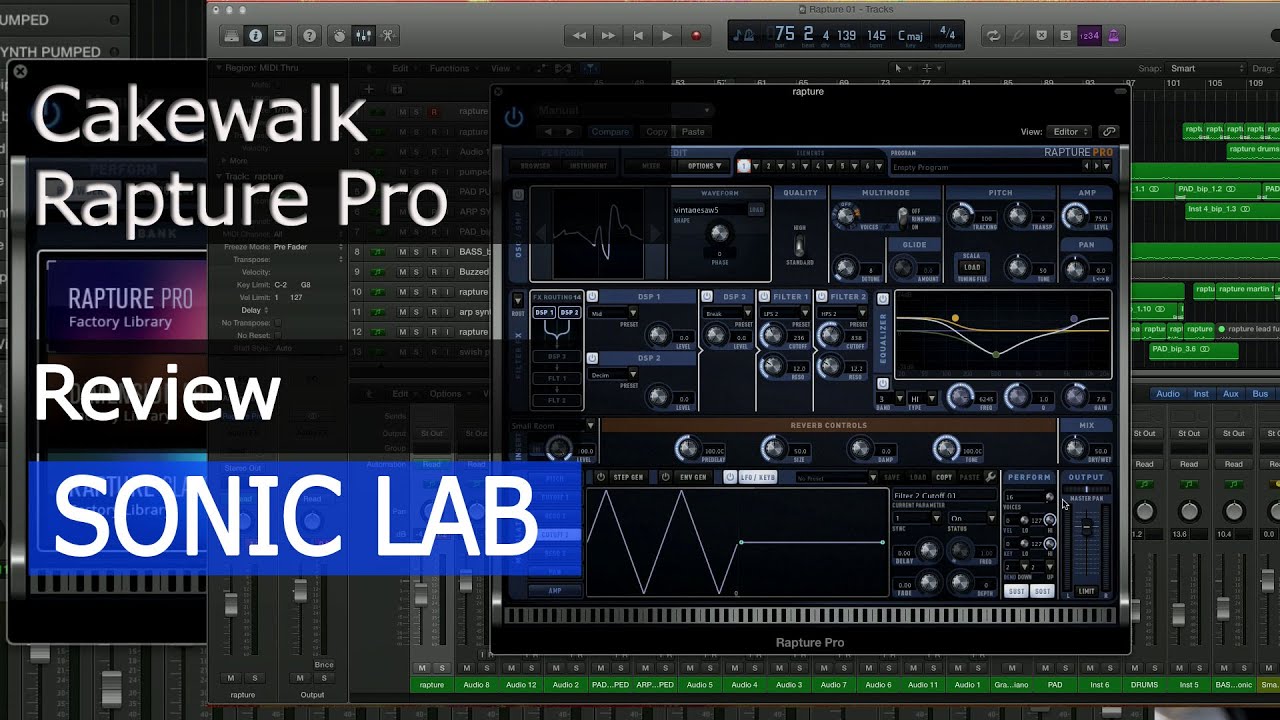This screenshot has width=1280, height=720.
Task: Toggle Rapture plugin bypass power button
Action: point(514,117)
